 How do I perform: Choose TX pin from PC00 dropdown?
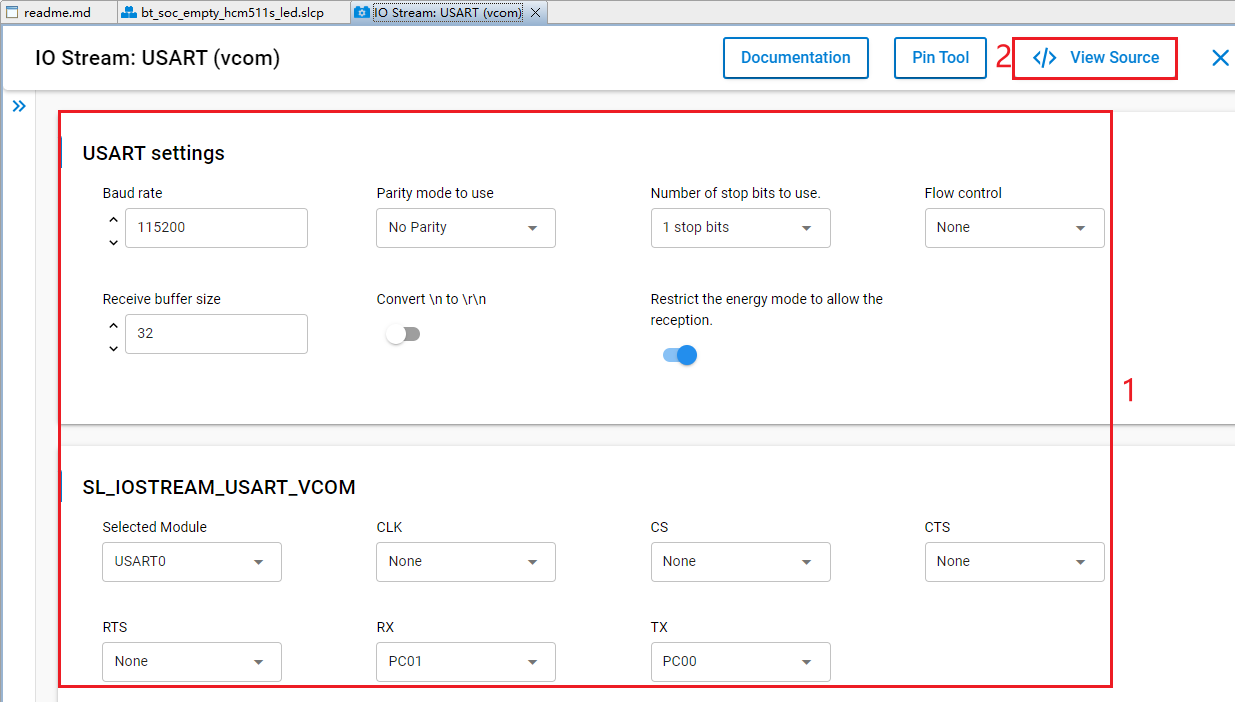739,662
